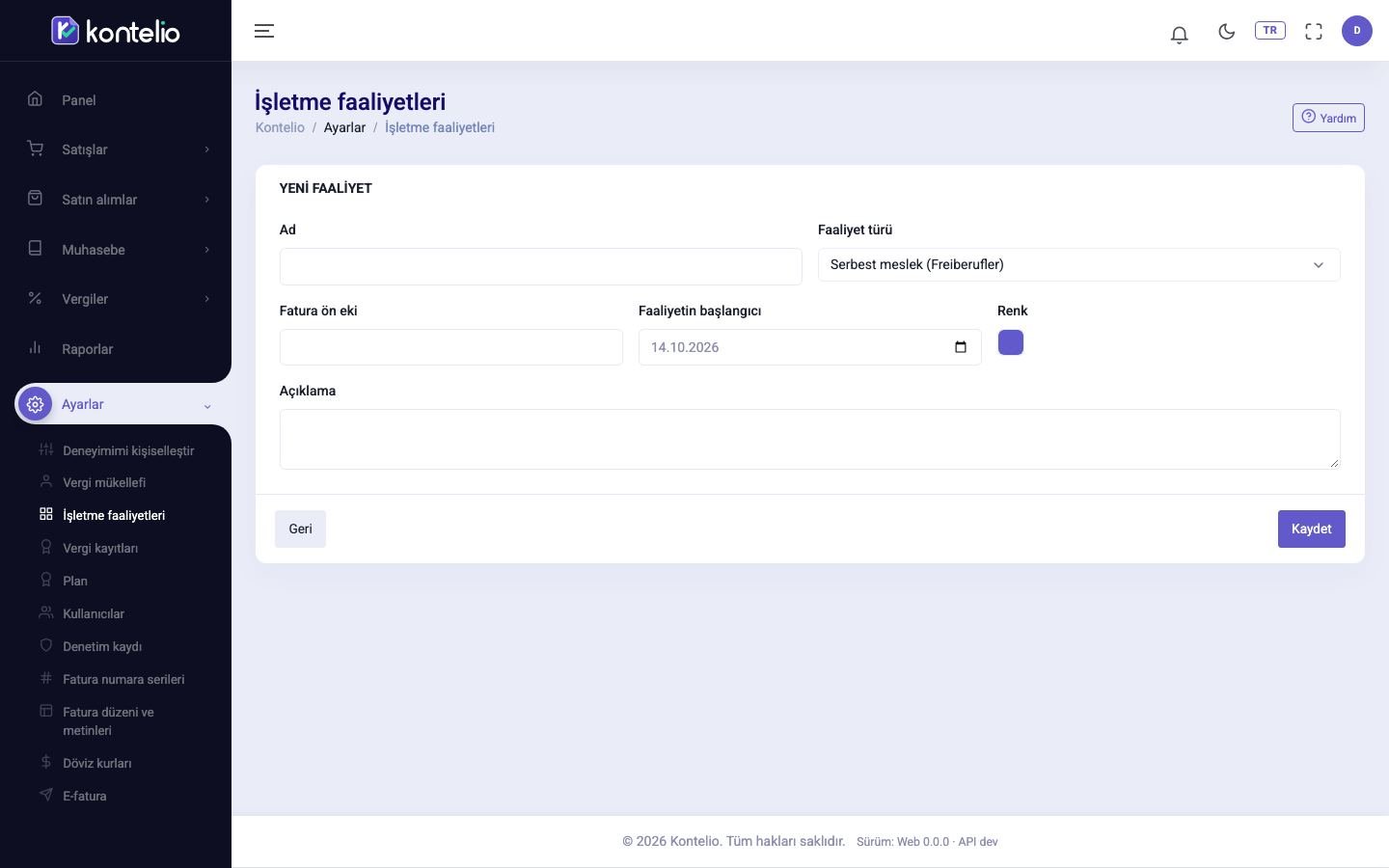
Task: Open the user avatar D menu
Action: click(1357, 30)
